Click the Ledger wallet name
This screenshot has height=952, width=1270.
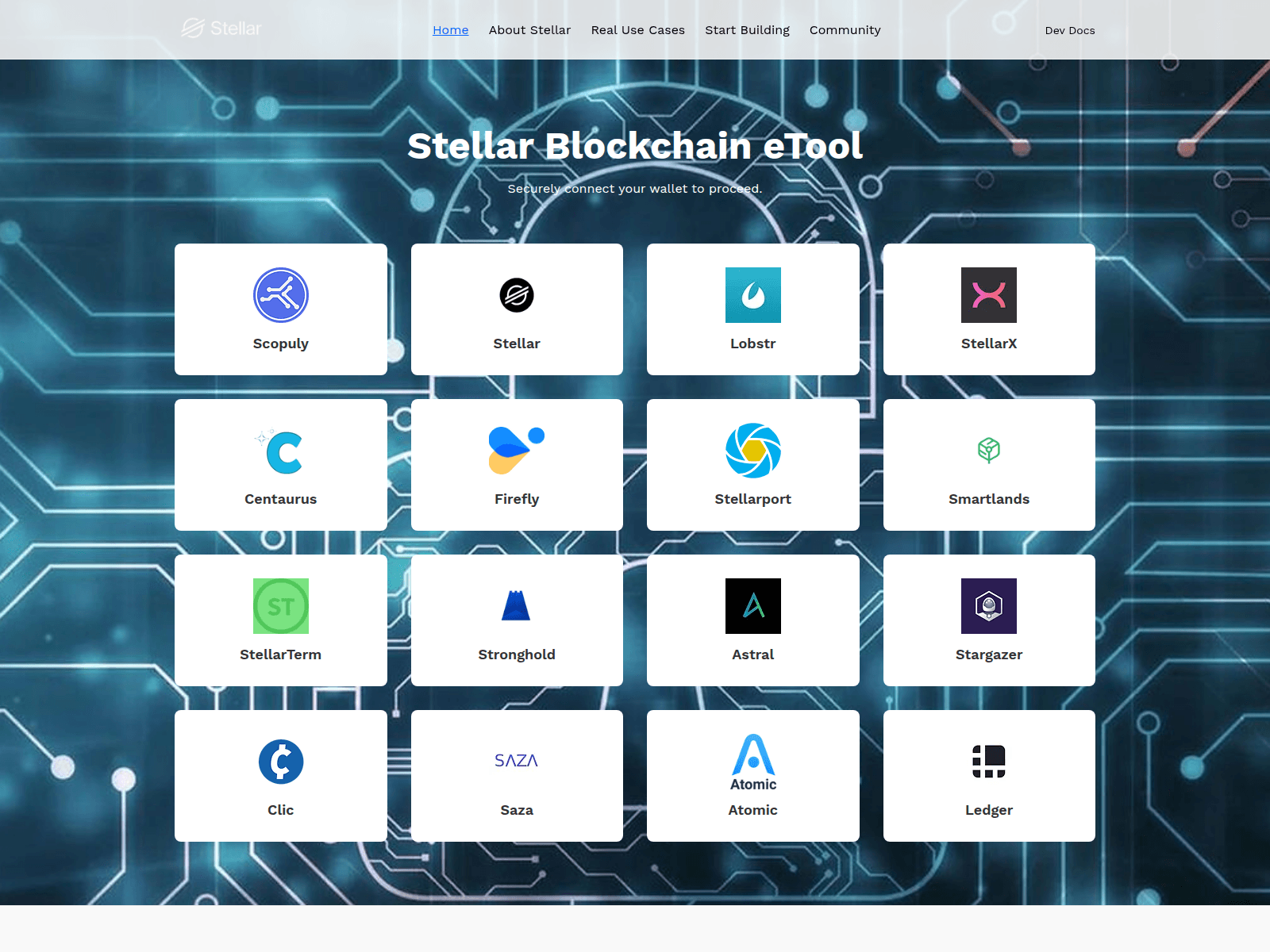coord(989,810)
